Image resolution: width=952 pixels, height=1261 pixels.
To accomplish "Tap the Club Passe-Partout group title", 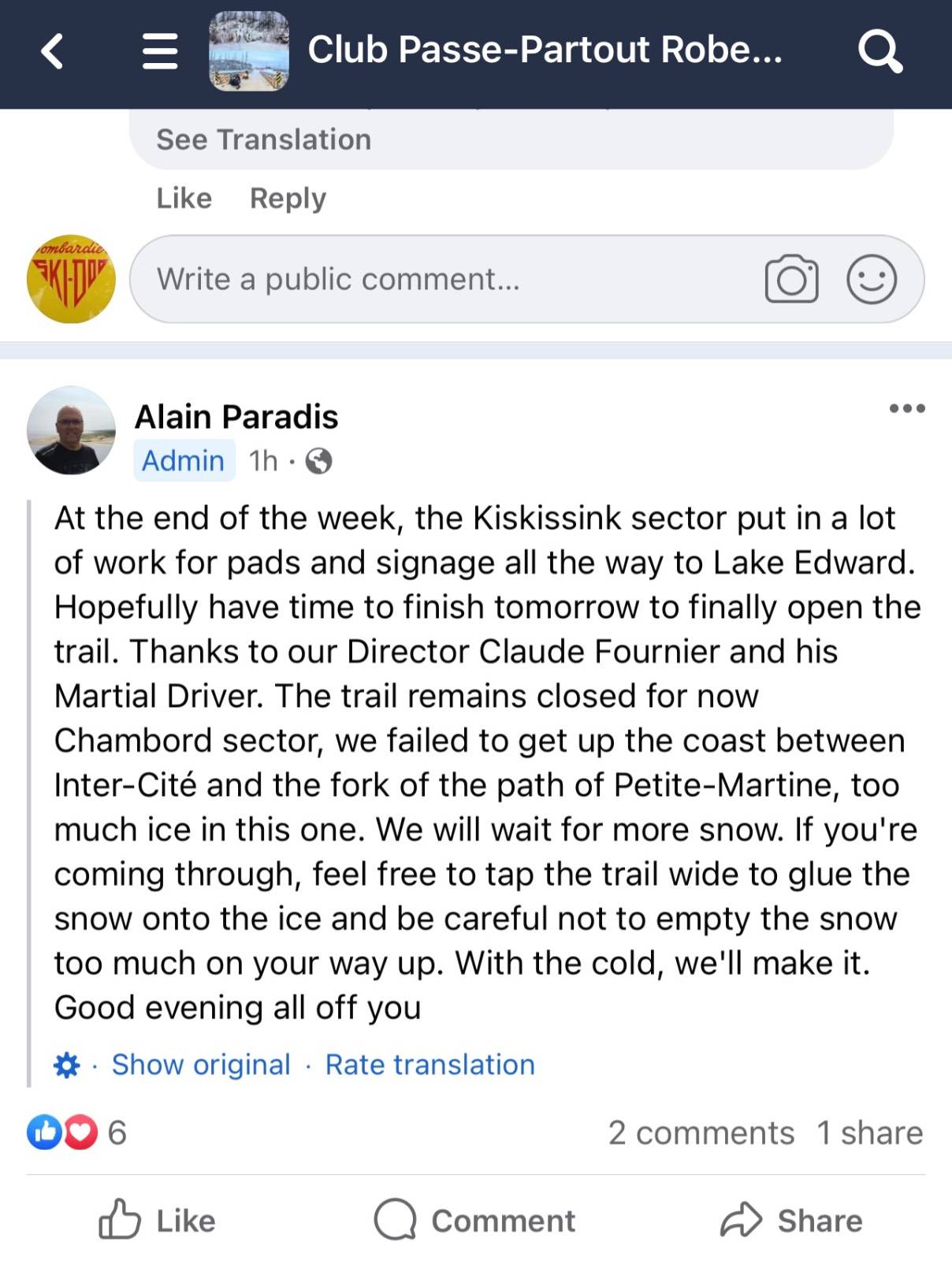I will coord(545,50).
